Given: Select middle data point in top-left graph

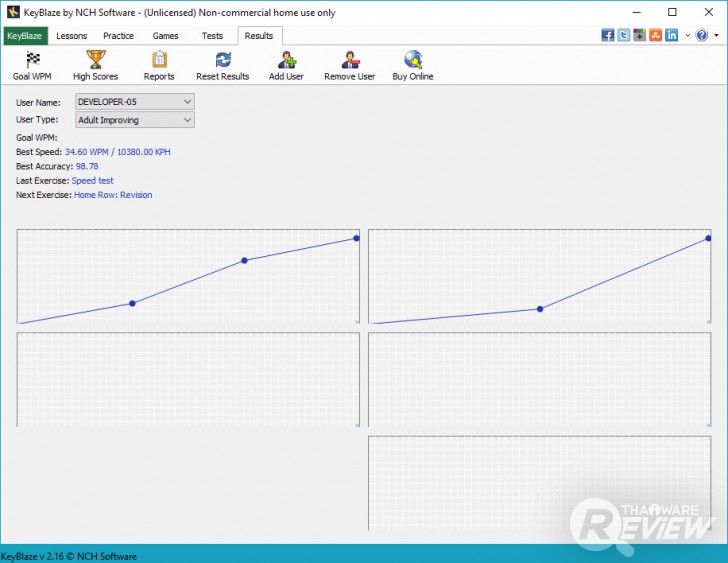Looking at the screenshot, I should click(244, 260).
